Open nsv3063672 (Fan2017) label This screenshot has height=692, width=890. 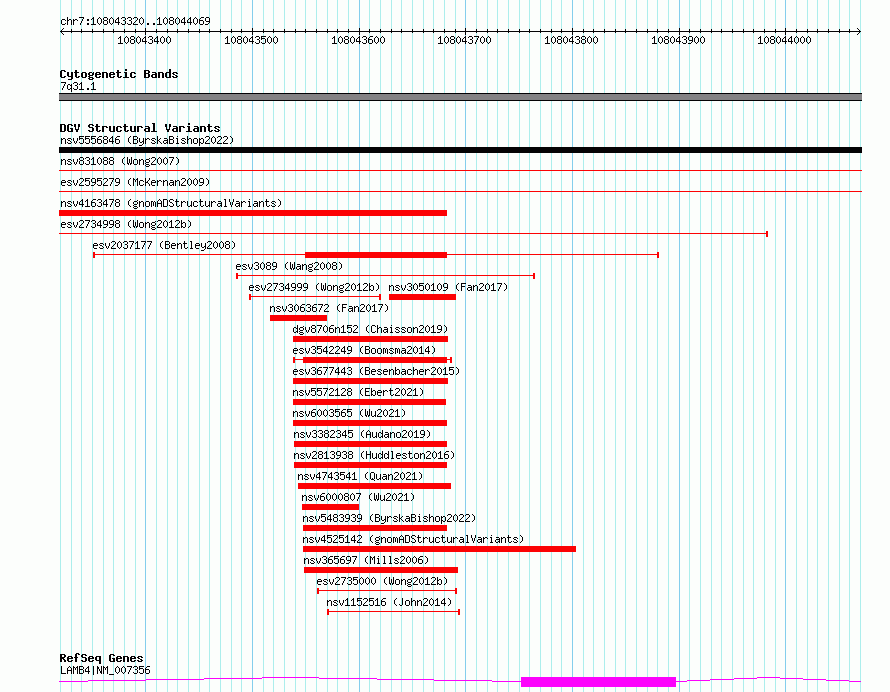pyautogui.click(x=329, y=308)
